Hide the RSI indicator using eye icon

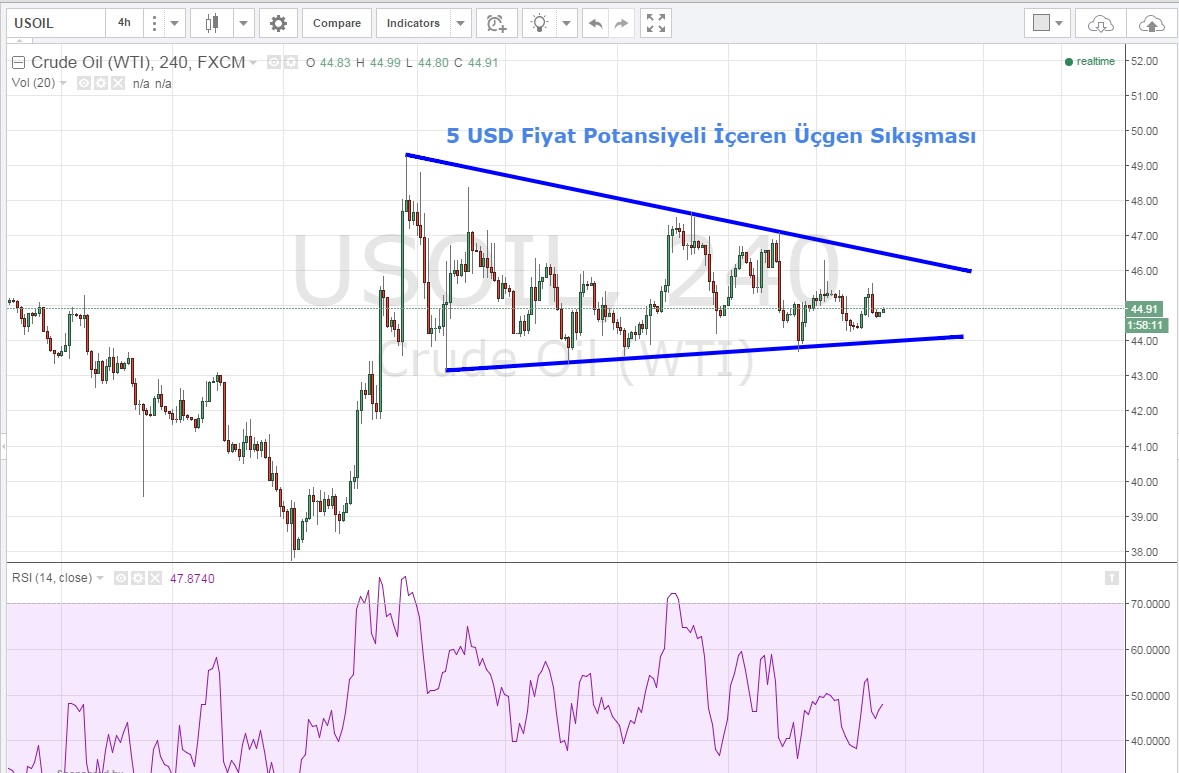click(120, 578)
